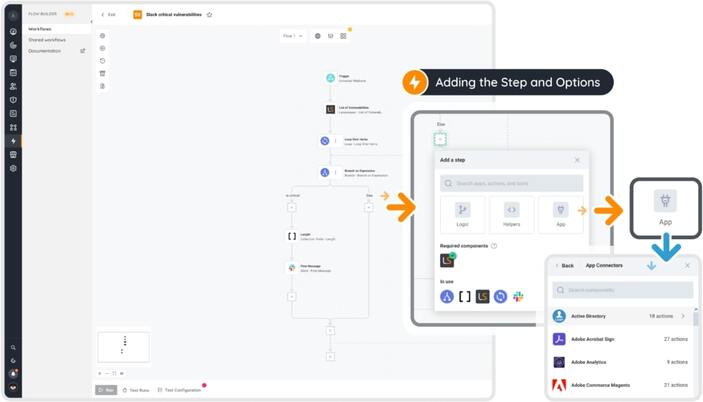
Task: Click the Run button
Action: (106, 389)
